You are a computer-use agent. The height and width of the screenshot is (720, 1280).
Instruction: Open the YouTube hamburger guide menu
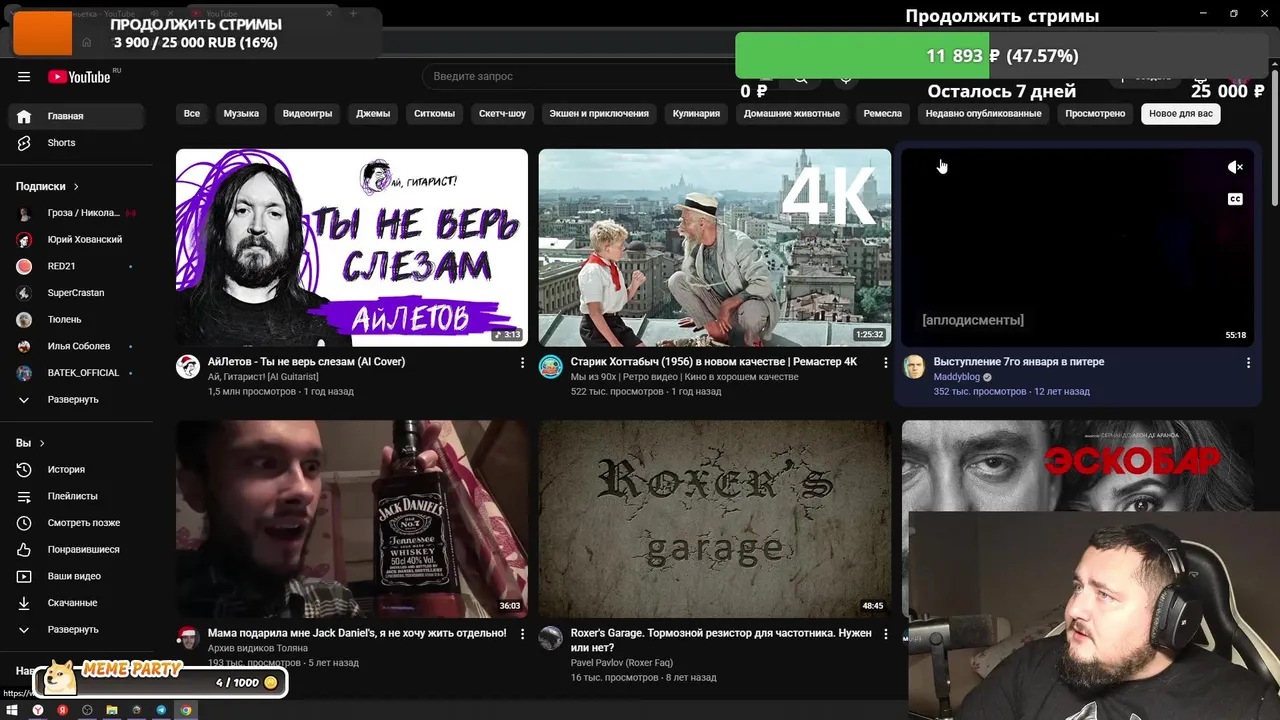(x=24, y=77)
